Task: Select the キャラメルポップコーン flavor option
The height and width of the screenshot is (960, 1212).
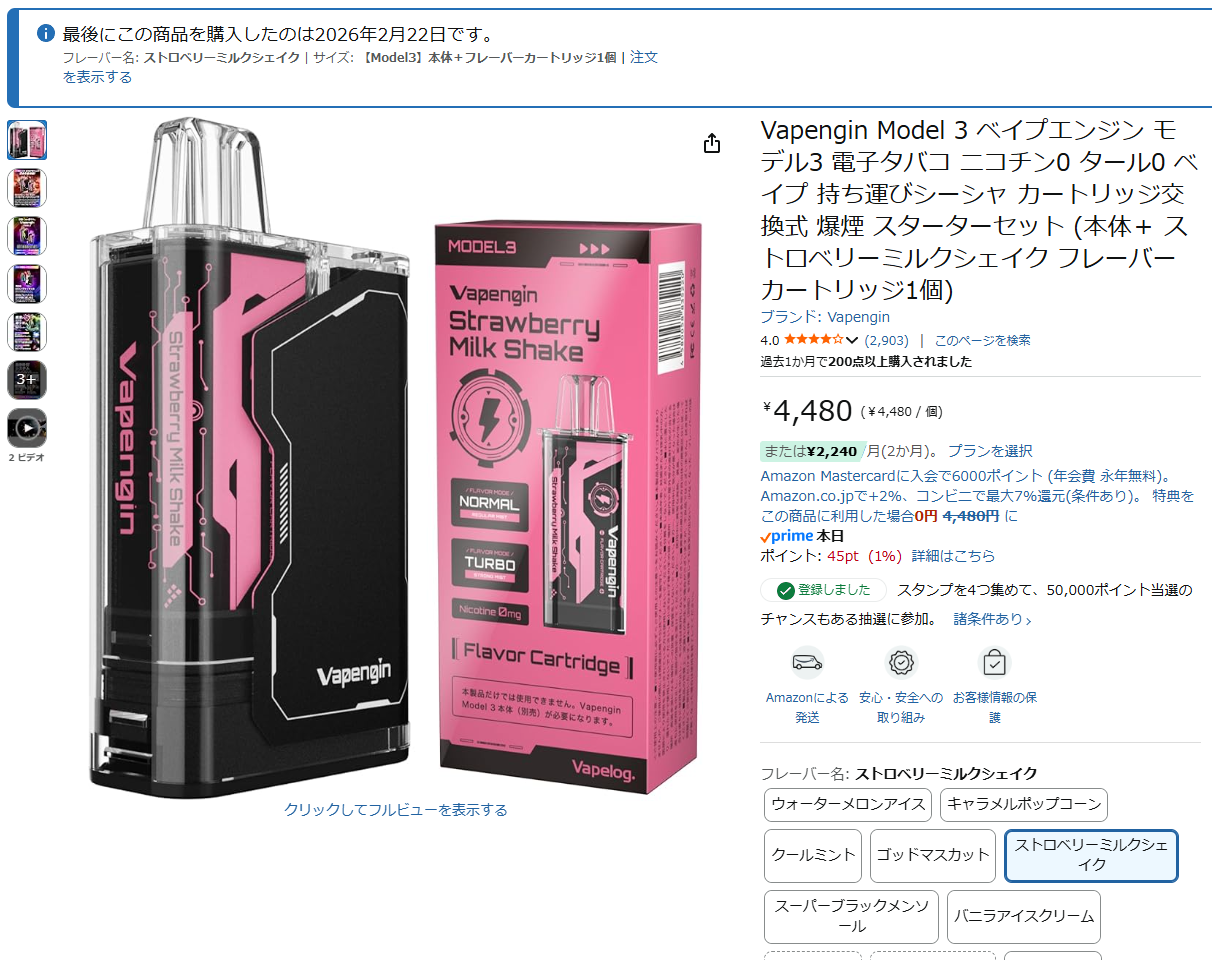Action: pyautogui.click(x=1023, y=804)
